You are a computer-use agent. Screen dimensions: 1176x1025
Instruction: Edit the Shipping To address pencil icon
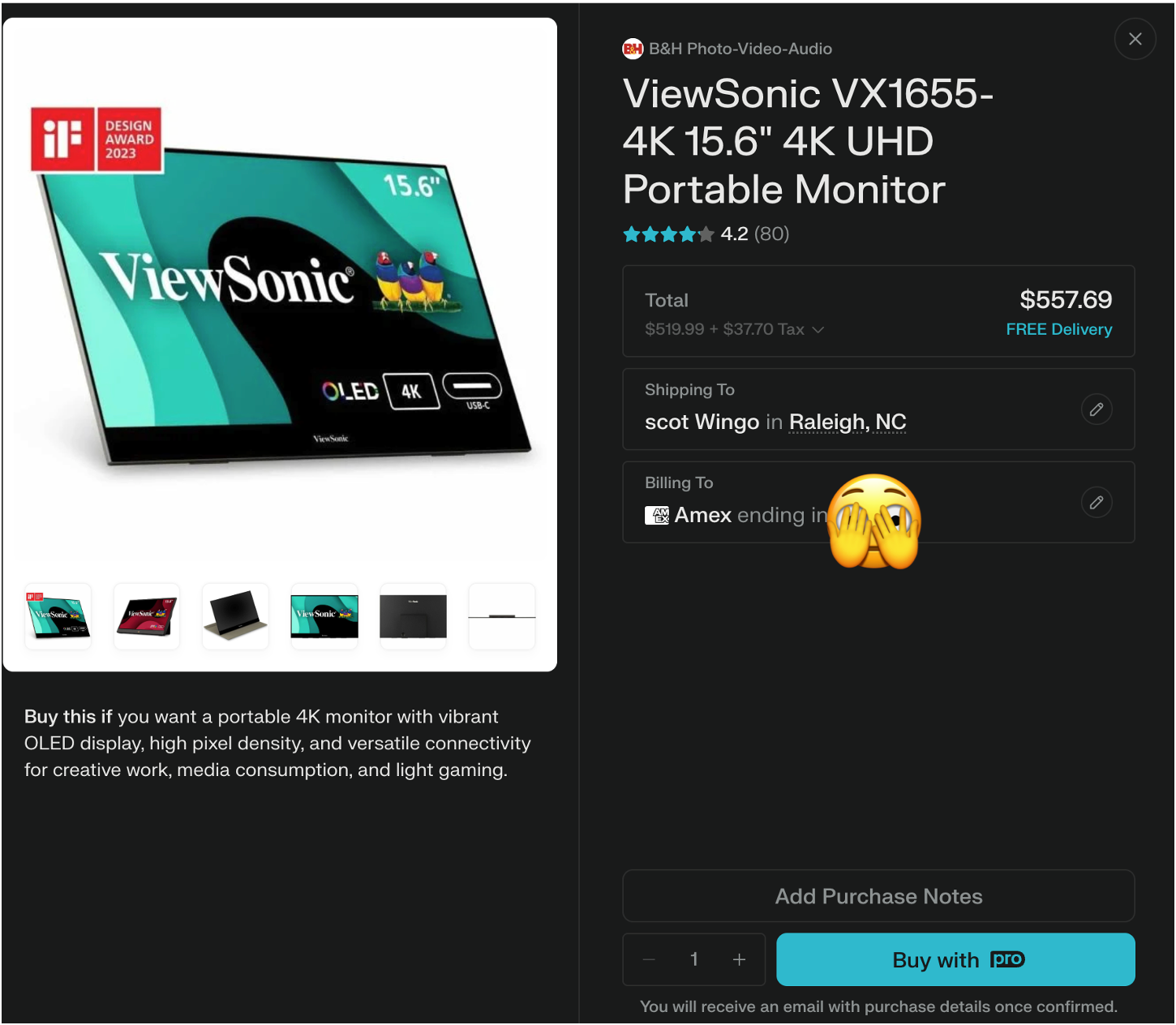(x=1096, y=410)
